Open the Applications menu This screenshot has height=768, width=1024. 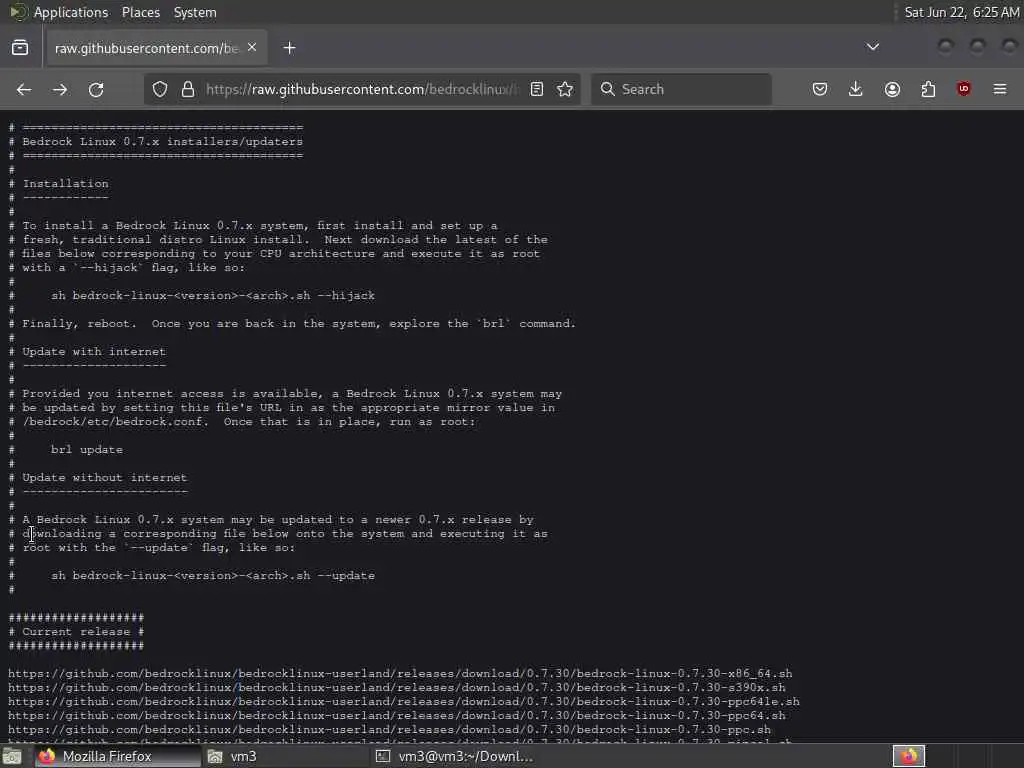[71, 12]
